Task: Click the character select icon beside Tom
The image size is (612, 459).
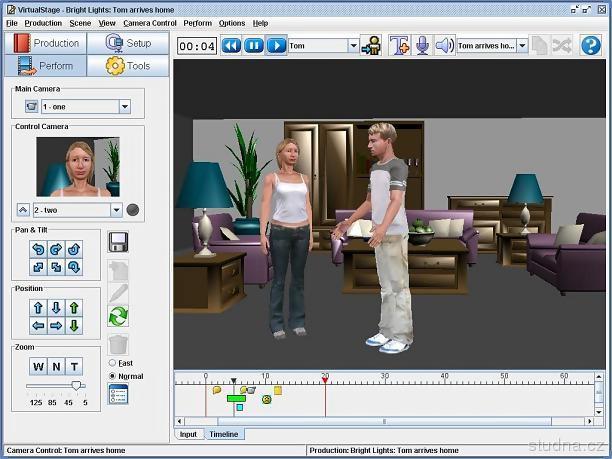Action: coord(372,46)
